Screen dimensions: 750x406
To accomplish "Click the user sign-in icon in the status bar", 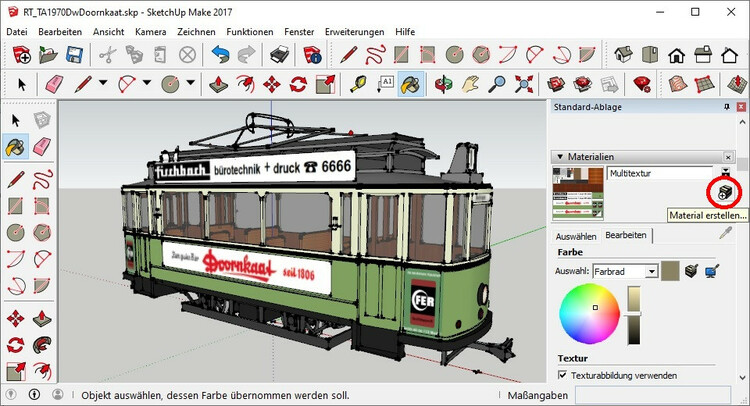I will pos(58,394).
